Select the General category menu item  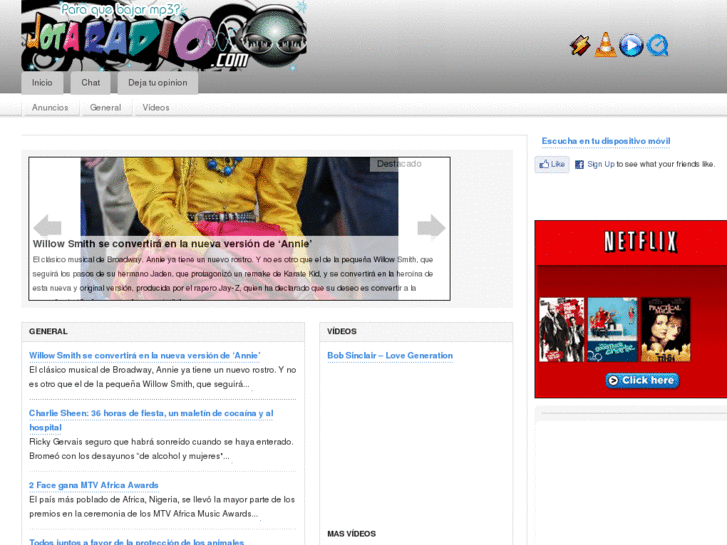tap(105, 108)
